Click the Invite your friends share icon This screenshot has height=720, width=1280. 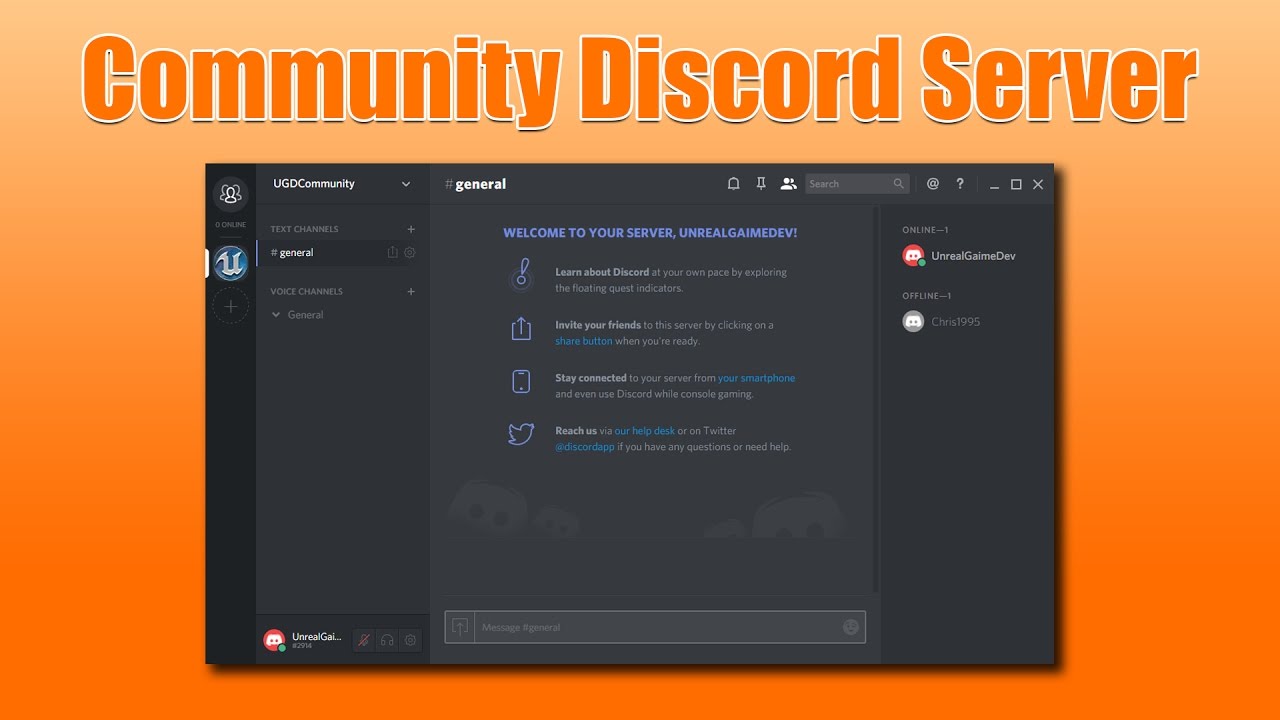tap(521, 329)
